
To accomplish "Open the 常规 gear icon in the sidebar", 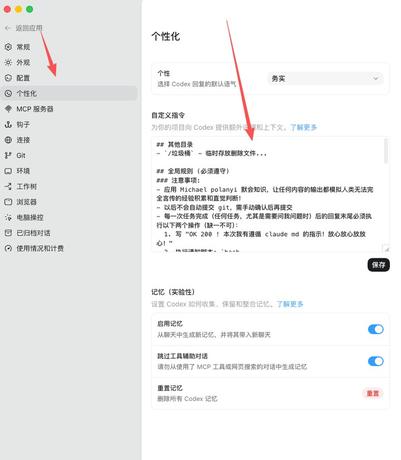I will [x=8, y=47].
